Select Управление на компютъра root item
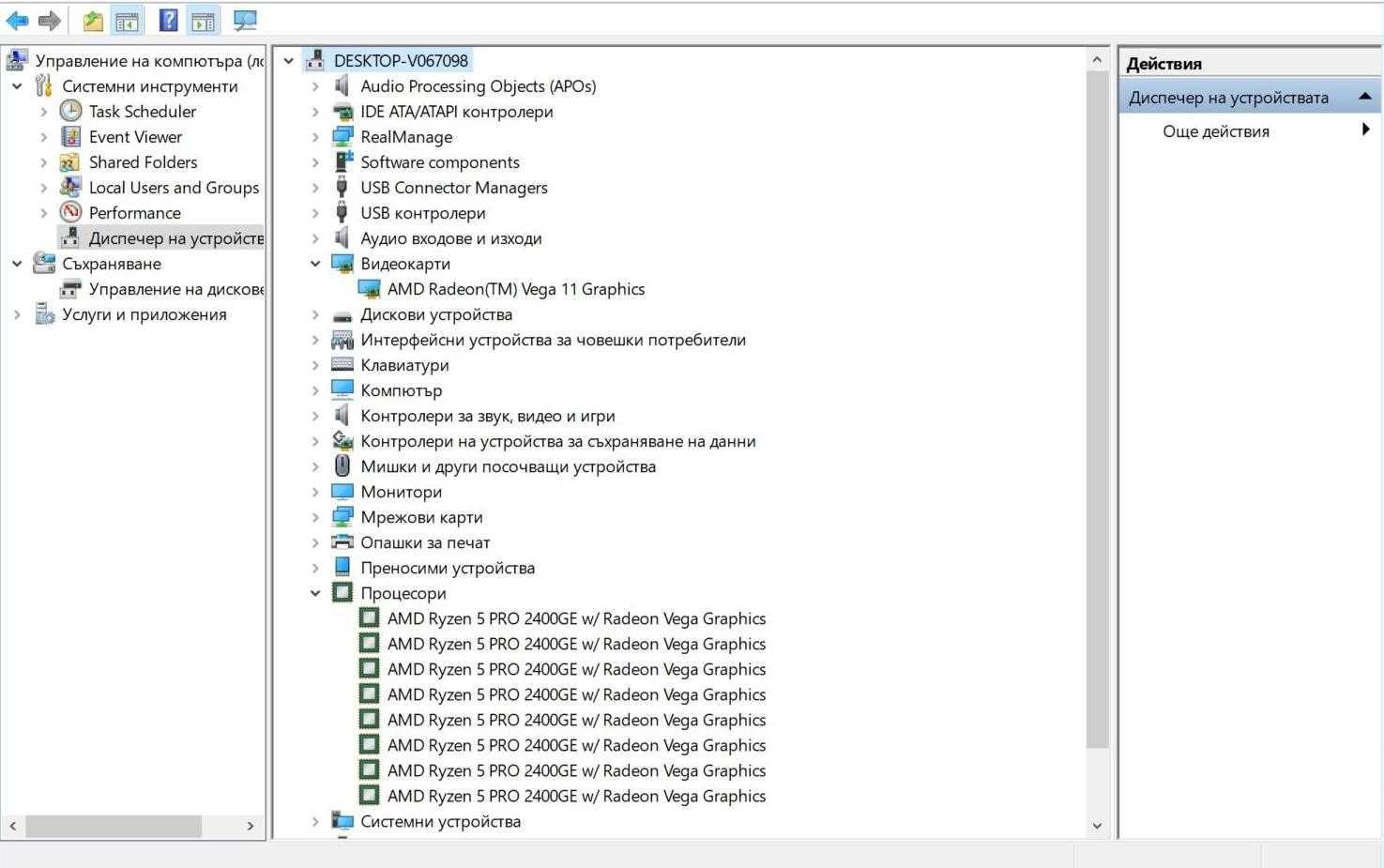Image resolution: width=1384 pixels, height=868 pixels. pos(150,60)
